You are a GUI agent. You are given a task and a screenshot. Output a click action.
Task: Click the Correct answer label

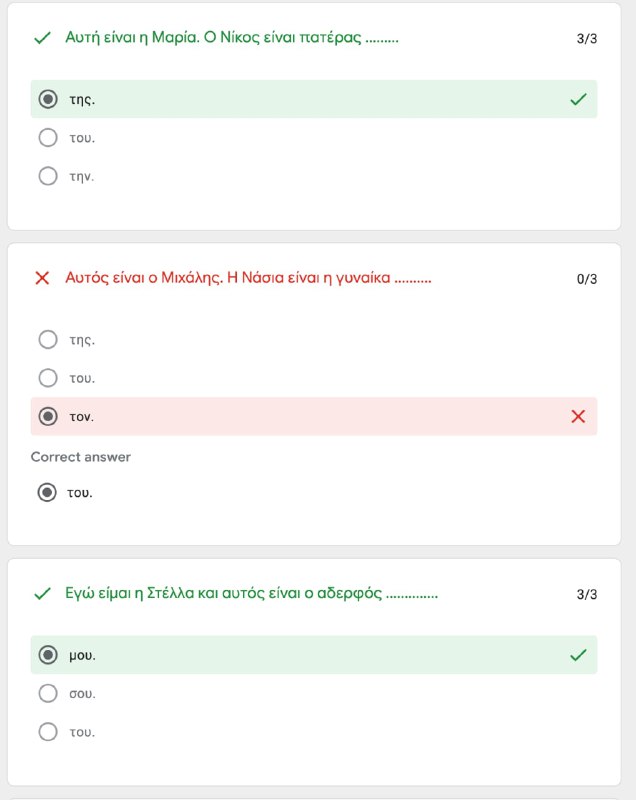[x=81, y=457]
